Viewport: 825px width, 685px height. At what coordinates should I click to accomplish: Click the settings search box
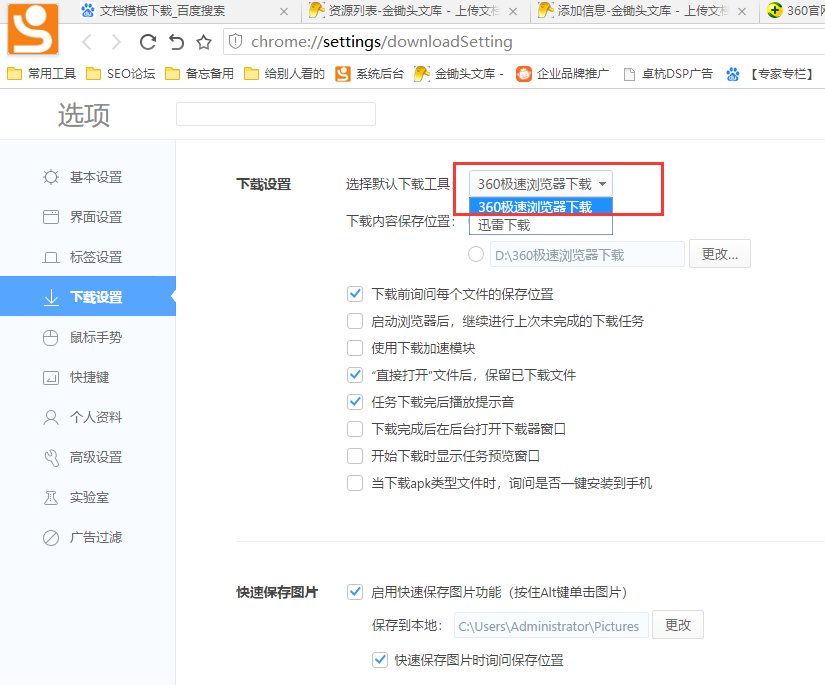point(275,114)
